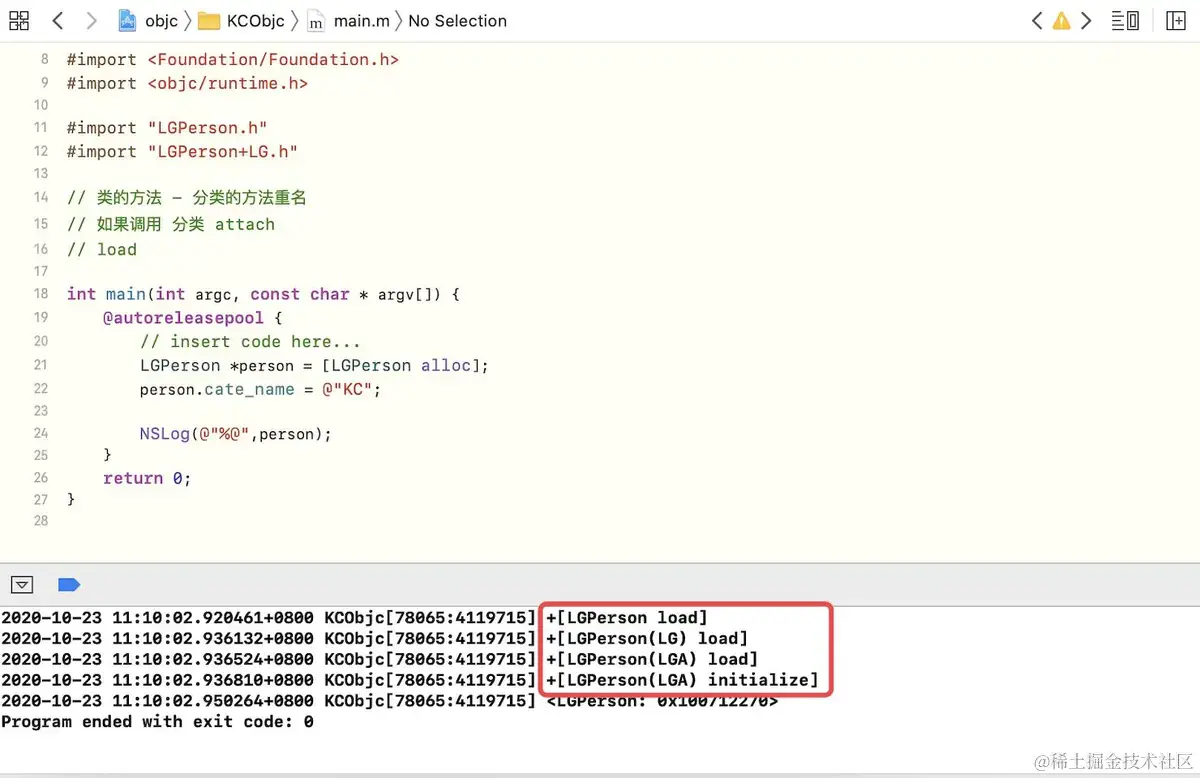
Task: Open the No Selection symbol menu
Action: [x=457, y=21]
